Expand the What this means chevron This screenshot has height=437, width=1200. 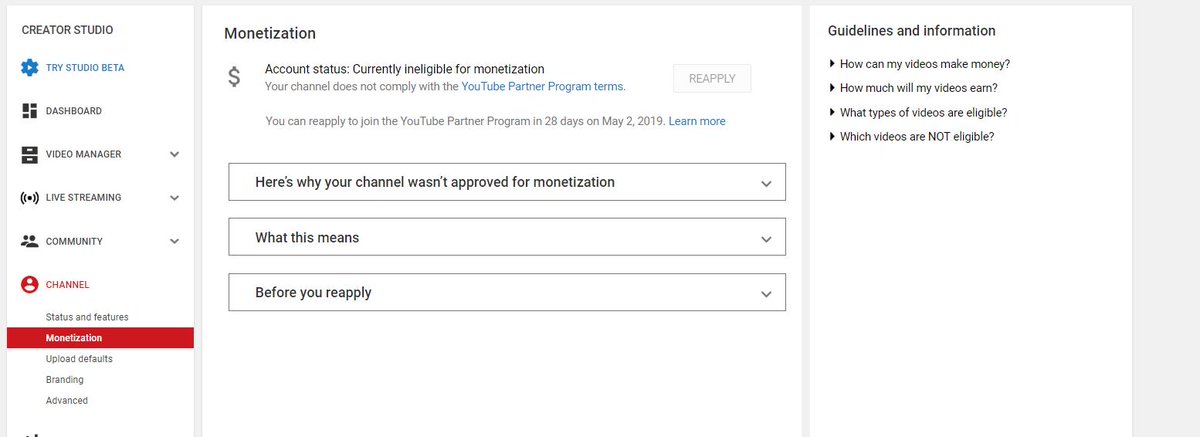click(x=767, y=239)
